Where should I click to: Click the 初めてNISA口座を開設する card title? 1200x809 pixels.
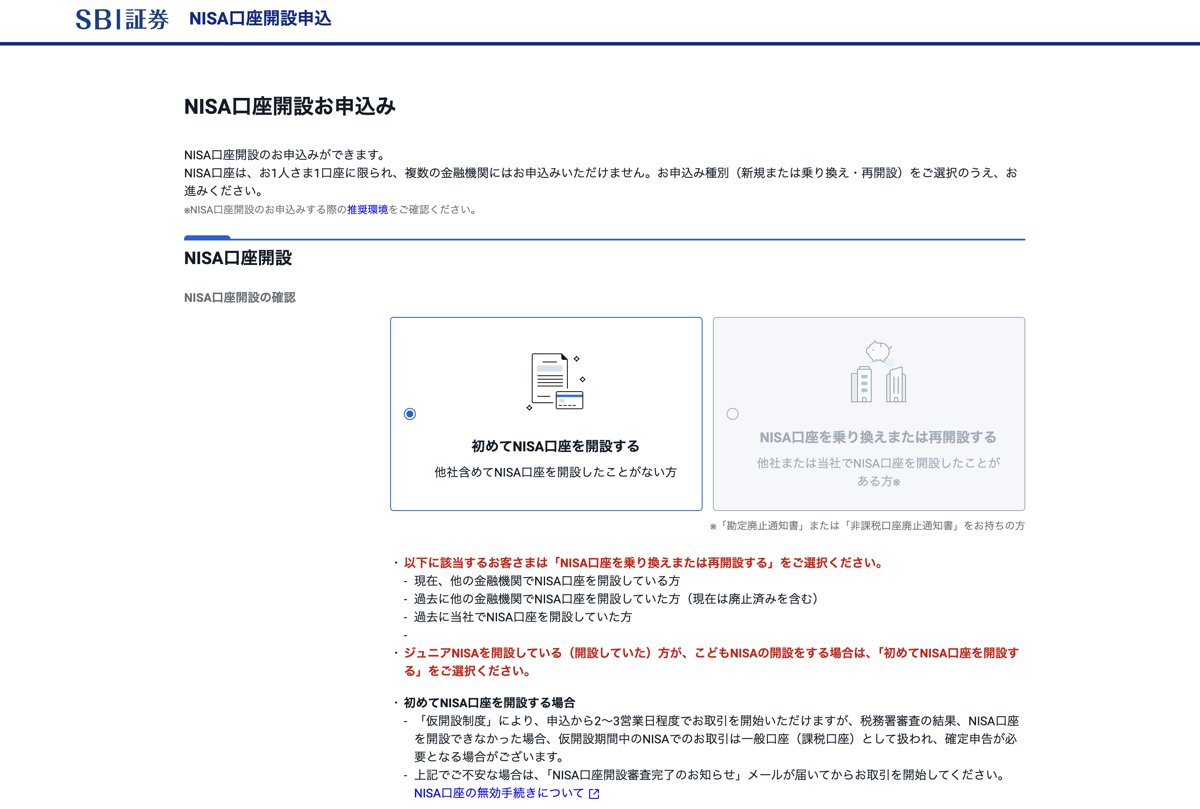coord(555,446)
